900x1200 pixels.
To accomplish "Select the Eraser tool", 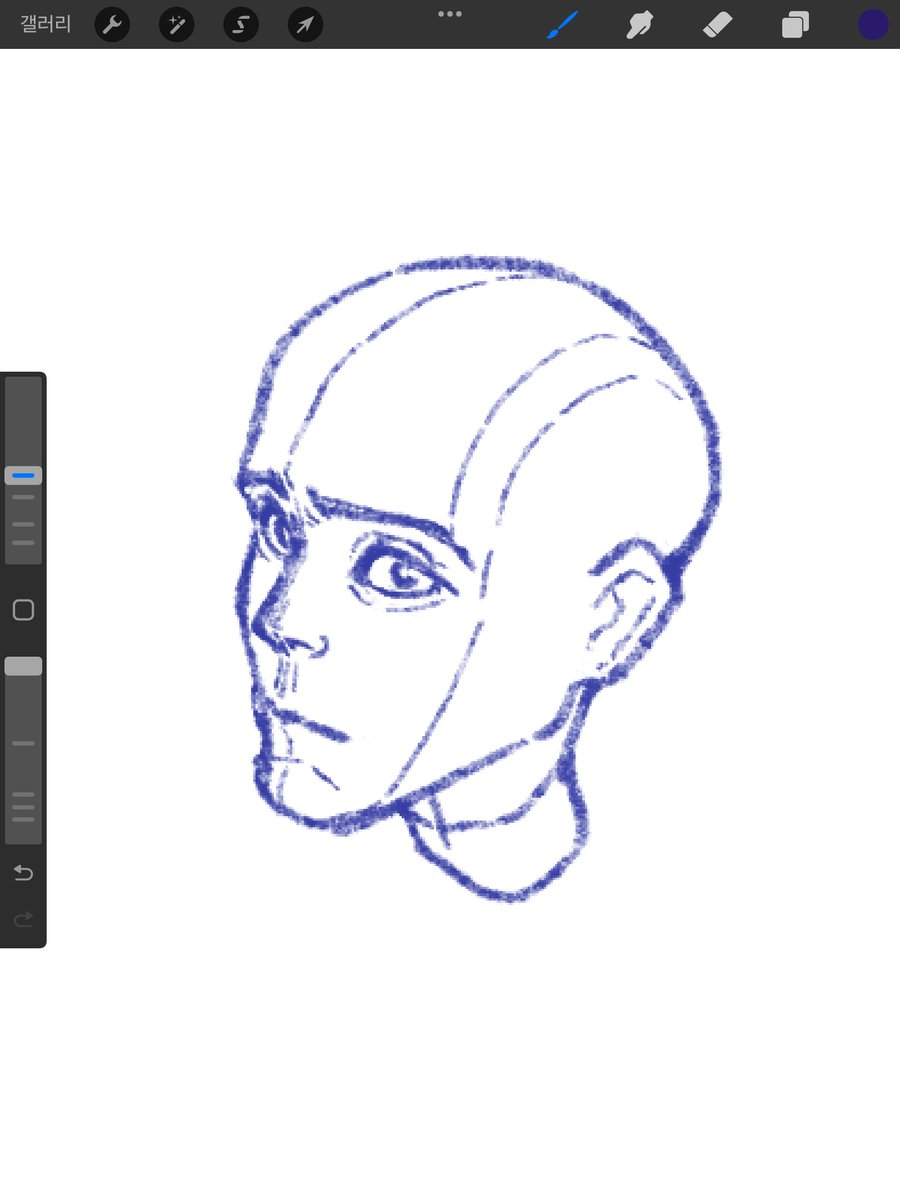I will [x=718, y=25].
